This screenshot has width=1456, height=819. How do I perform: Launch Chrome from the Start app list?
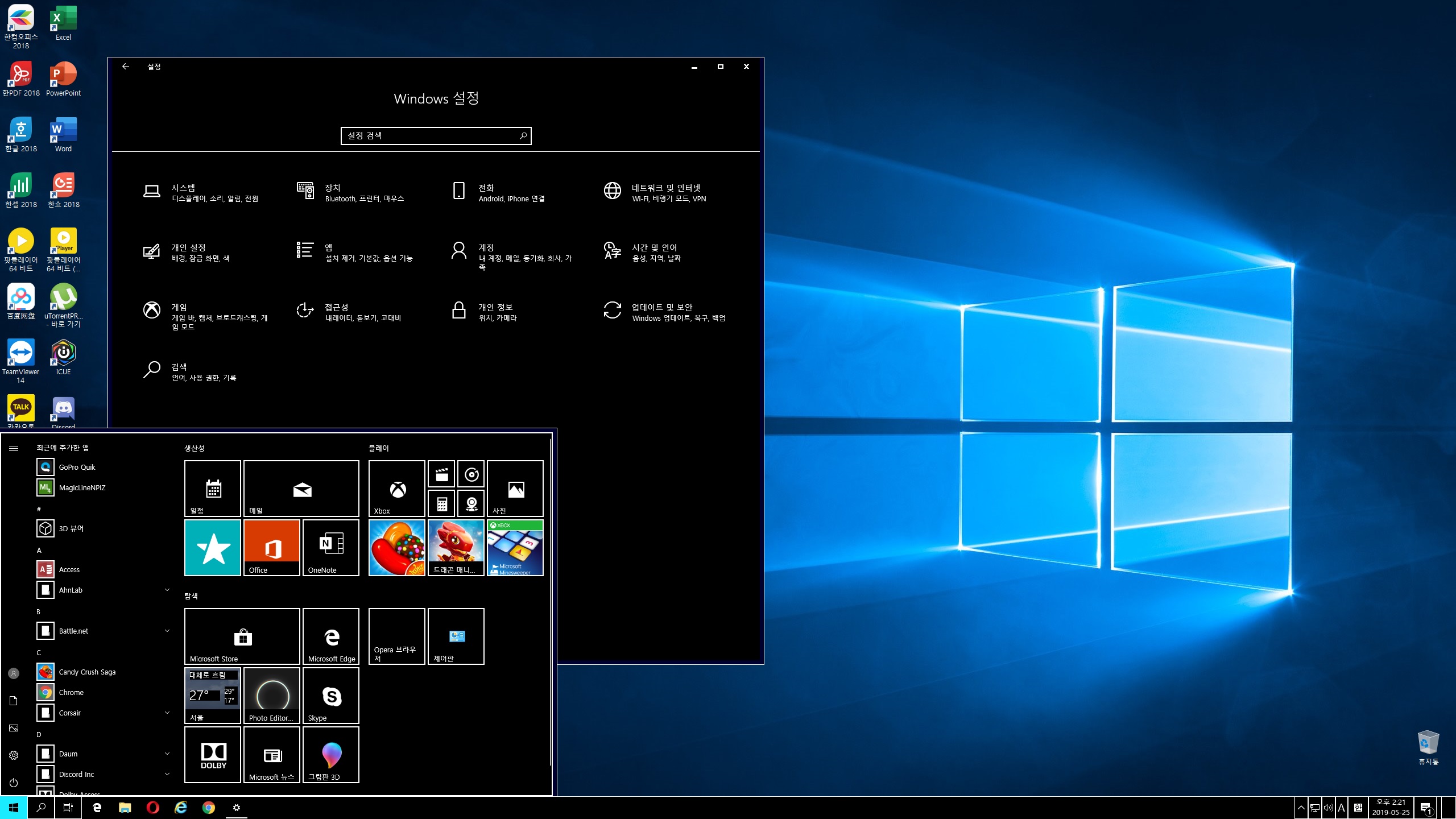pos(104,692)
